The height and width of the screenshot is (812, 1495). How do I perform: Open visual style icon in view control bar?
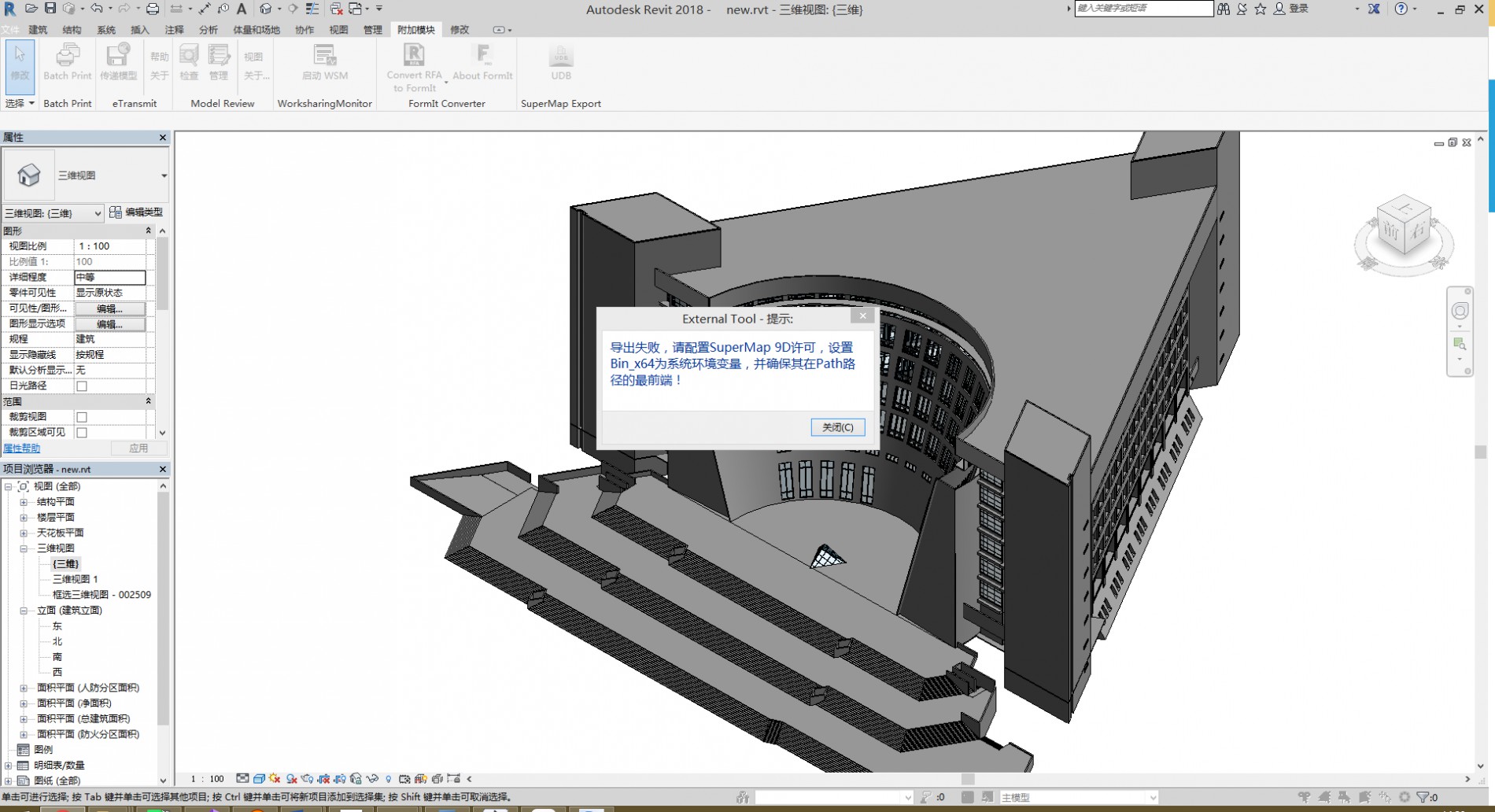(258, 779)
